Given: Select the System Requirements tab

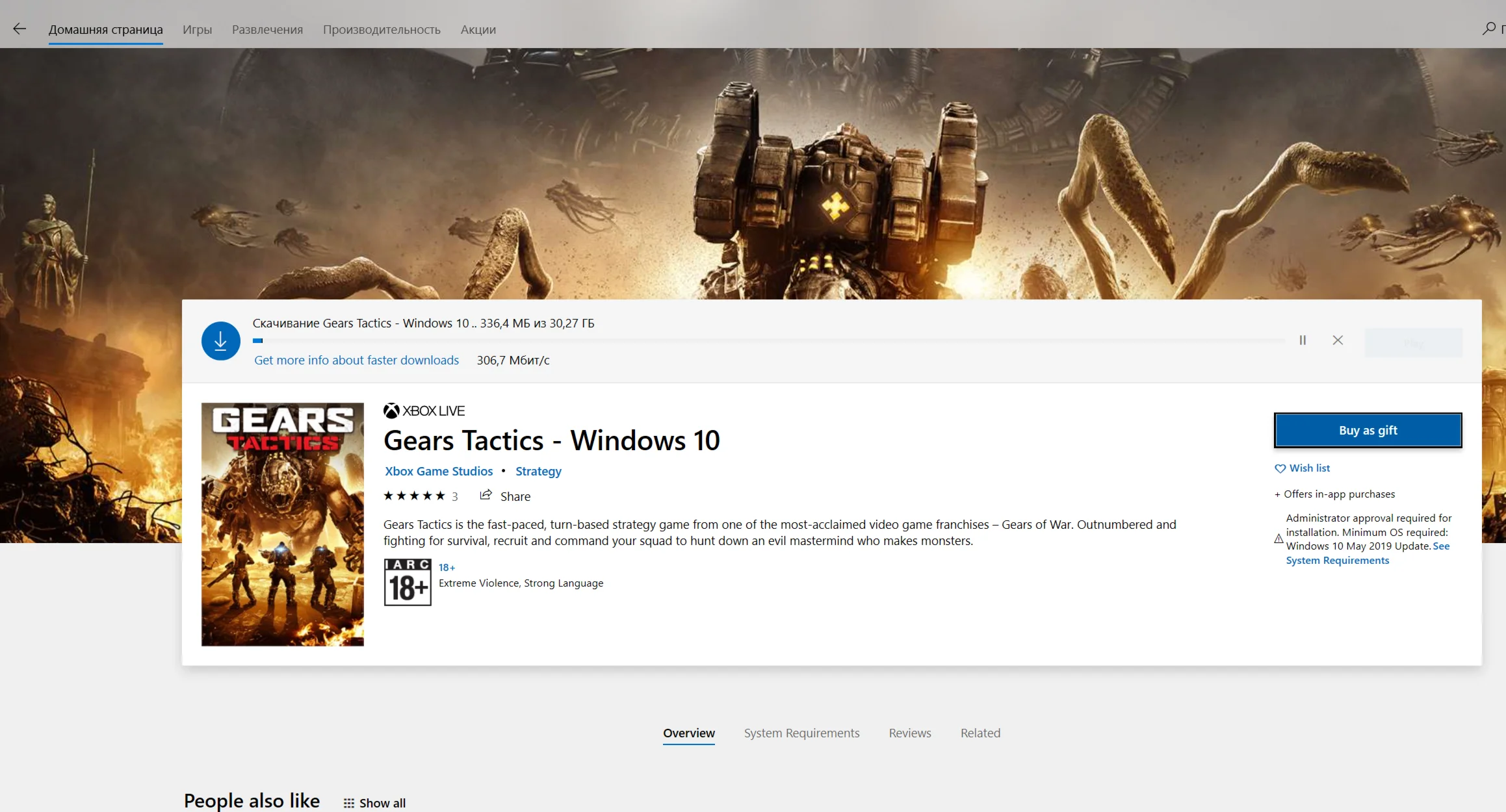Looking at the screenshot, I should point(801,733).
